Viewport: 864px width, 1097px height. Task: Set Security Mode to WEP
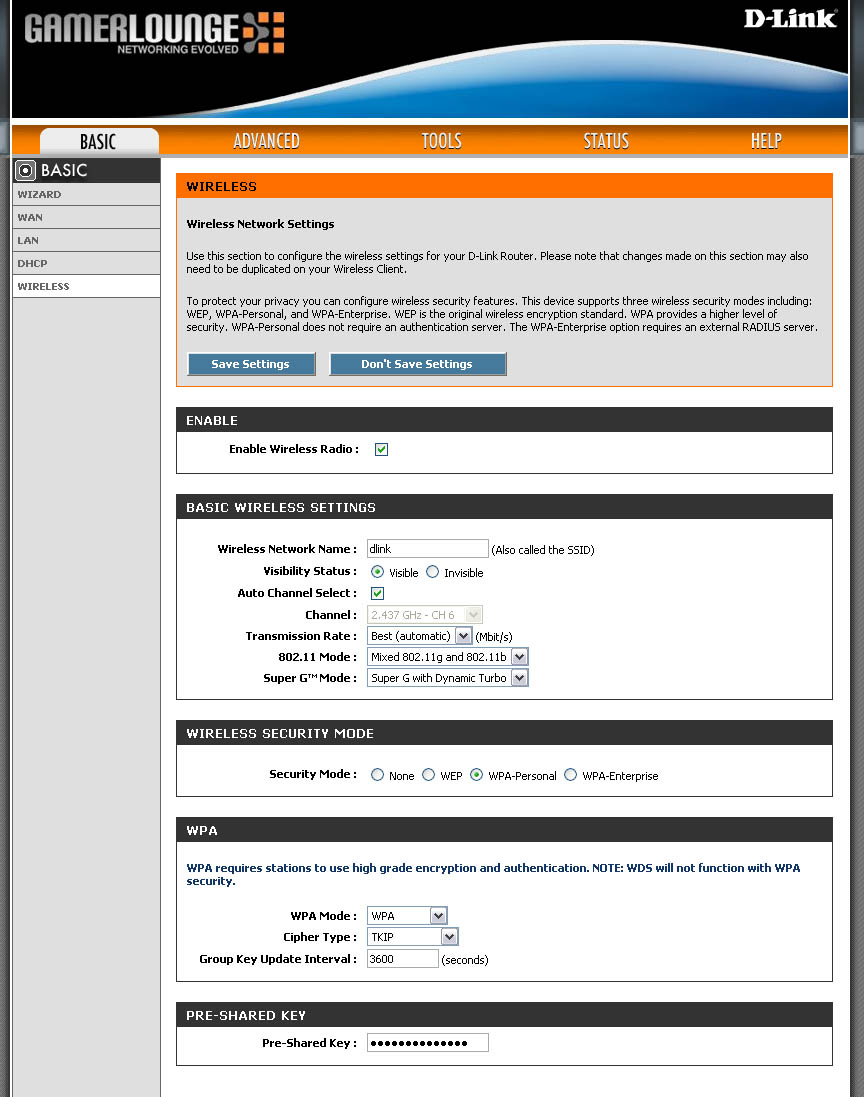click(428, 774)
